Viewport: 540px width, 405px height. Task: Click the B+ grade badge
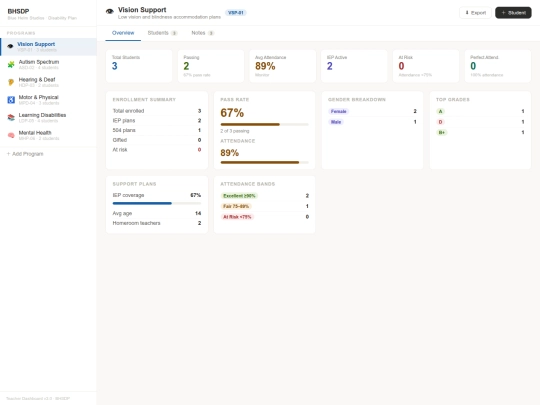click(442, 133)
